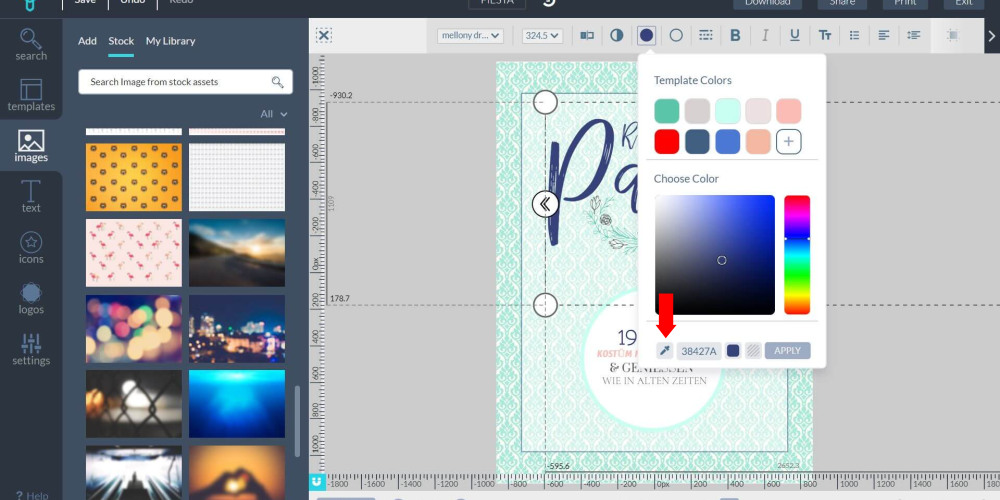The image size is (1000, 500).
Task: Toggle bold text formatting
Action: pyautogui.click(x=735, y=36)
